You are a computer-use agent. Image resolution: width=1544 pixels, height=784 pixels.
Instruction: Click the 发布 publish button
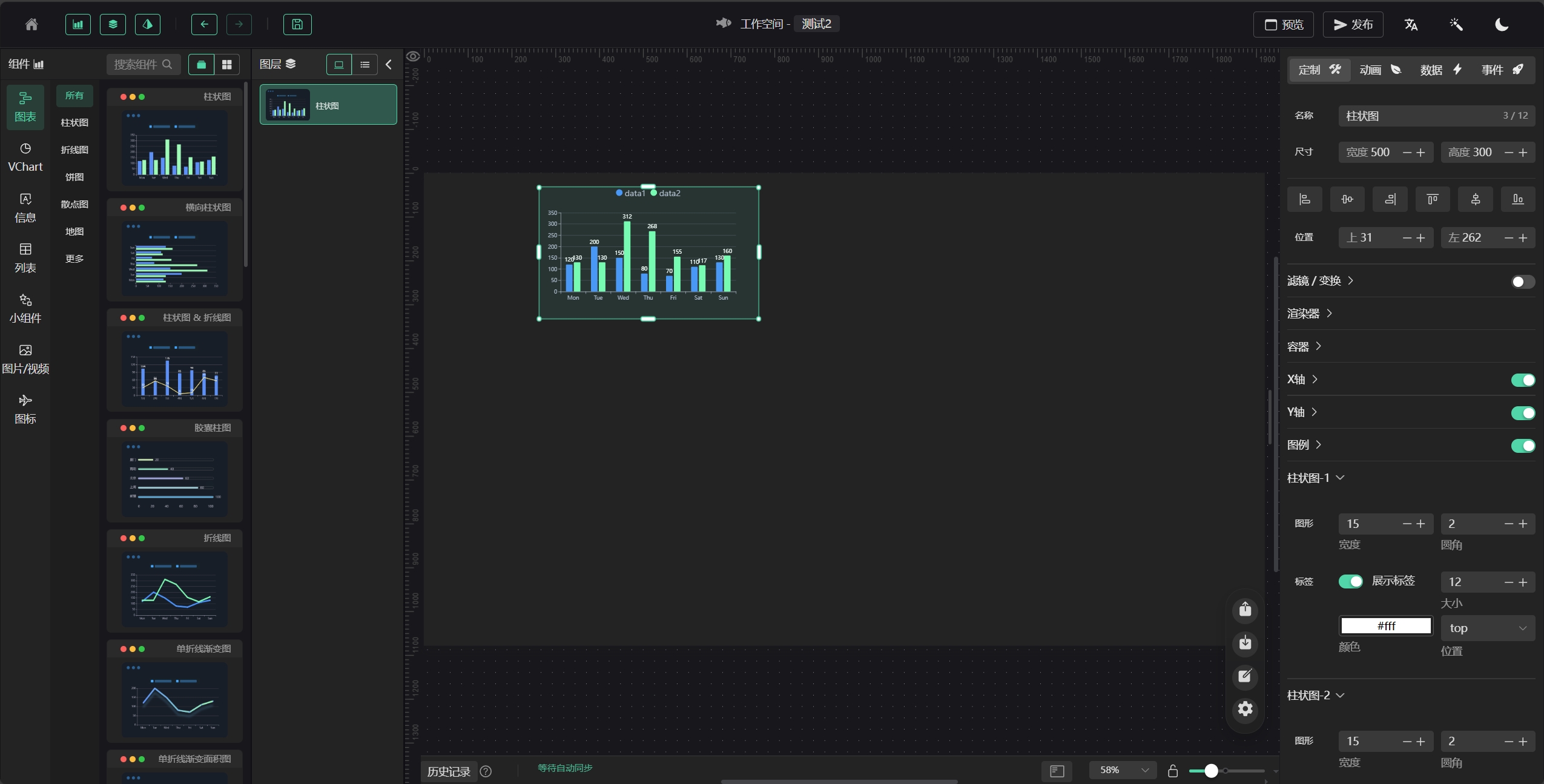1353,24
